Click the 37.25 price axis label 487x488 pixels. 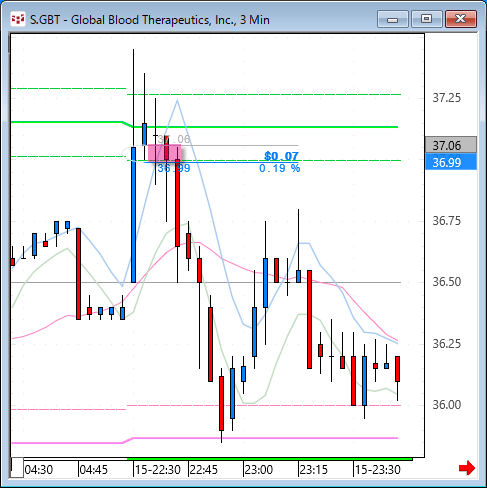pyautogui.click(x=447, y=98)
